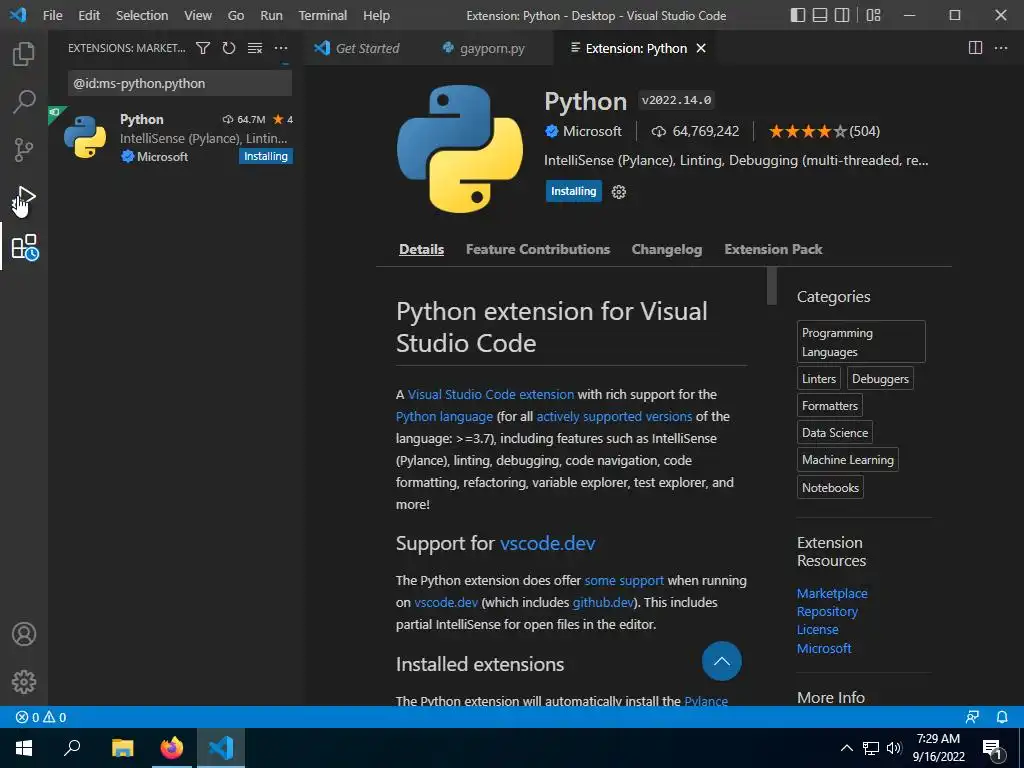Image resolution: width=1024 pixels, height=768 pixels.
Task: Toggle the bottom panel layout button
Action: (x=820, y=16)
